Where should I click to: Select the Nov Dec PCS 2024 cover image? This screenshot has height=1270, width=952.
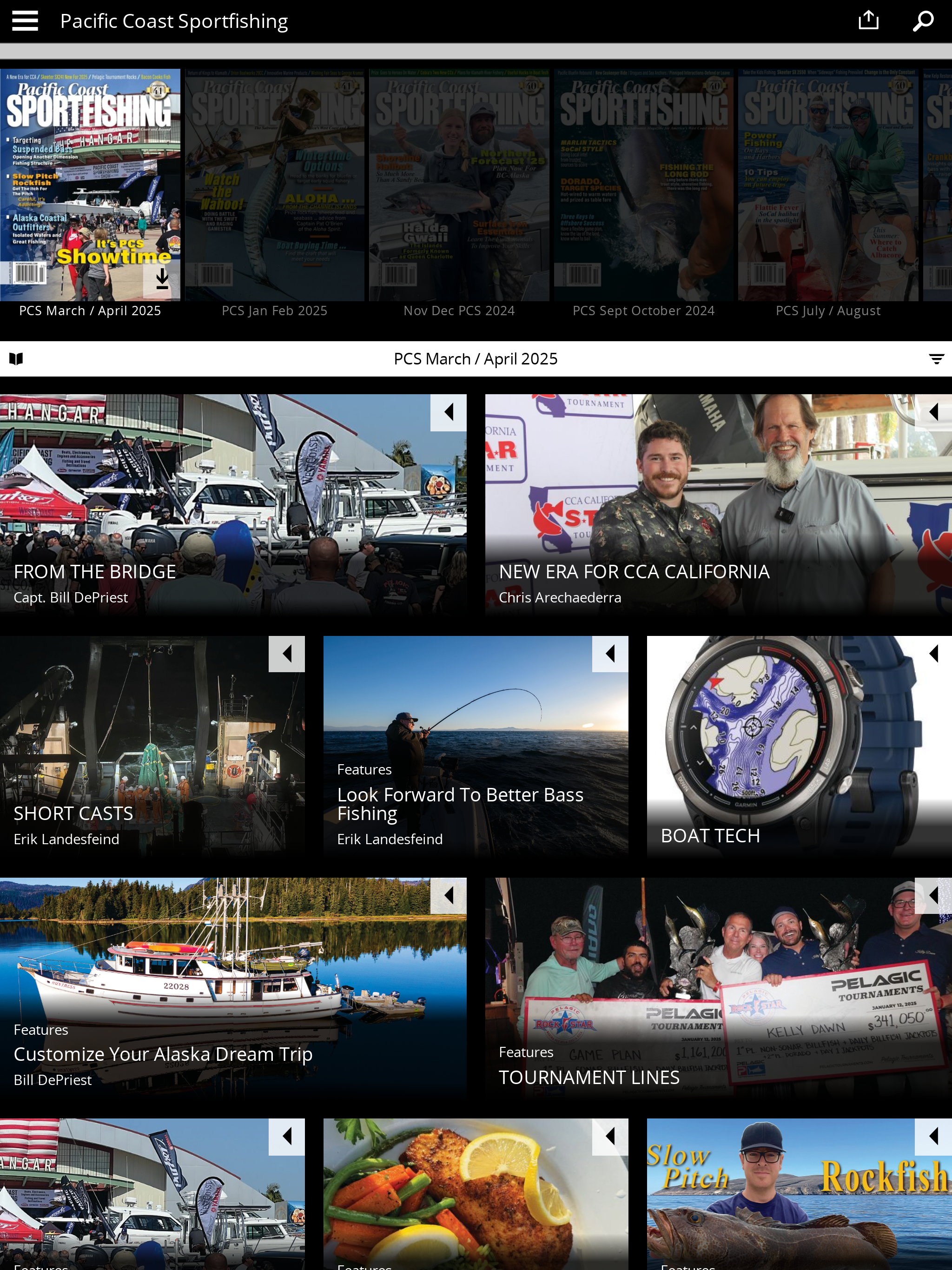coord(459,185)
